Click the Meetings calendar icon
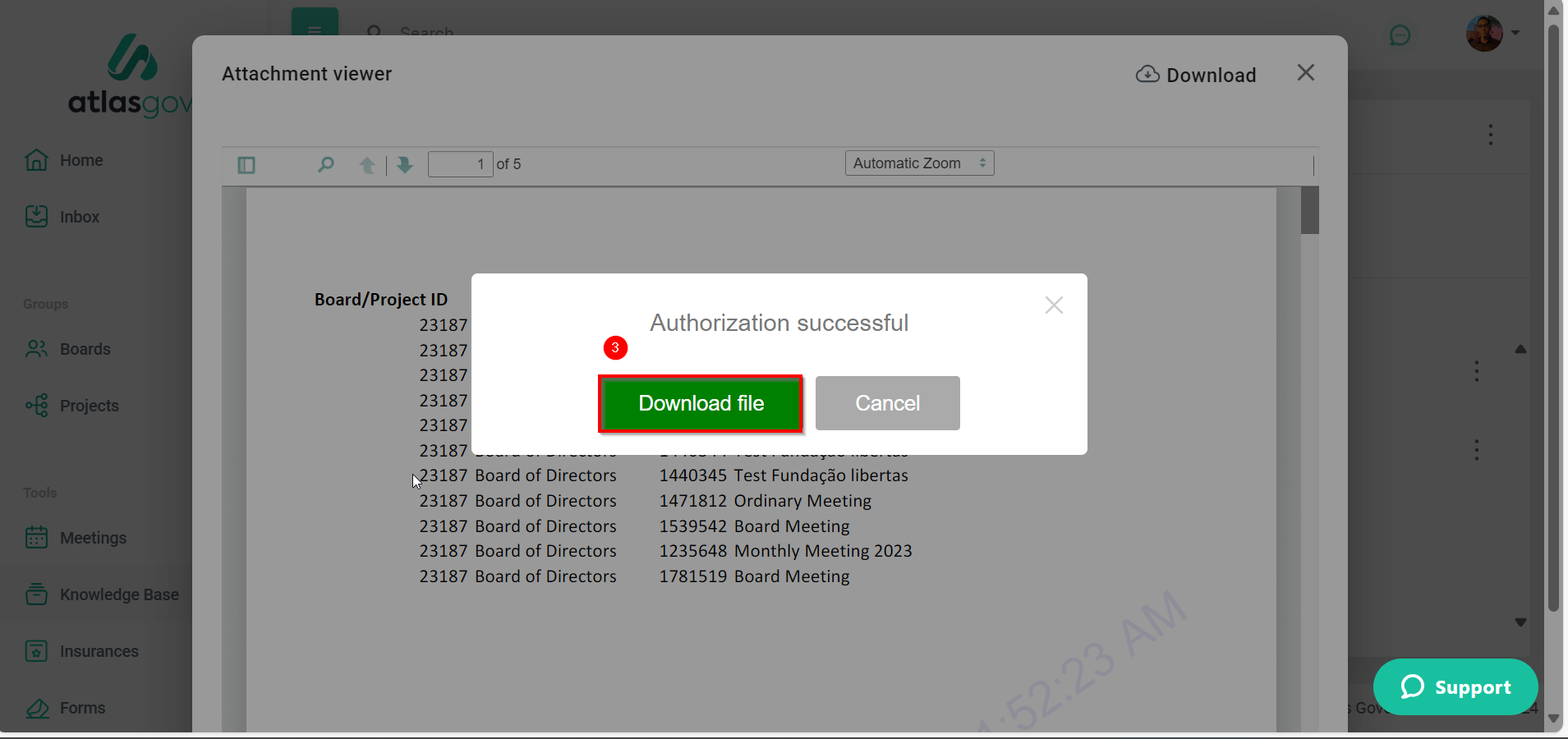1568x739 pixels. [x=36, y=538]
